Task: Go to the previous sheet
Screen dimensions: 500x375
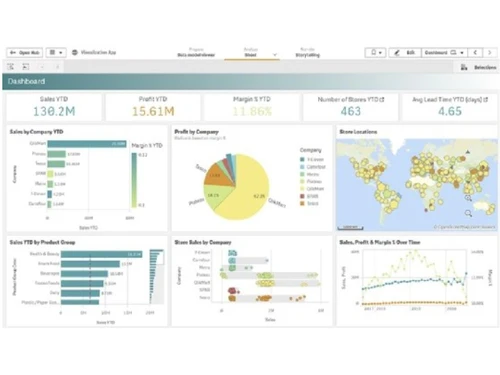Action: pyautogui.click(x=475, y=53)
